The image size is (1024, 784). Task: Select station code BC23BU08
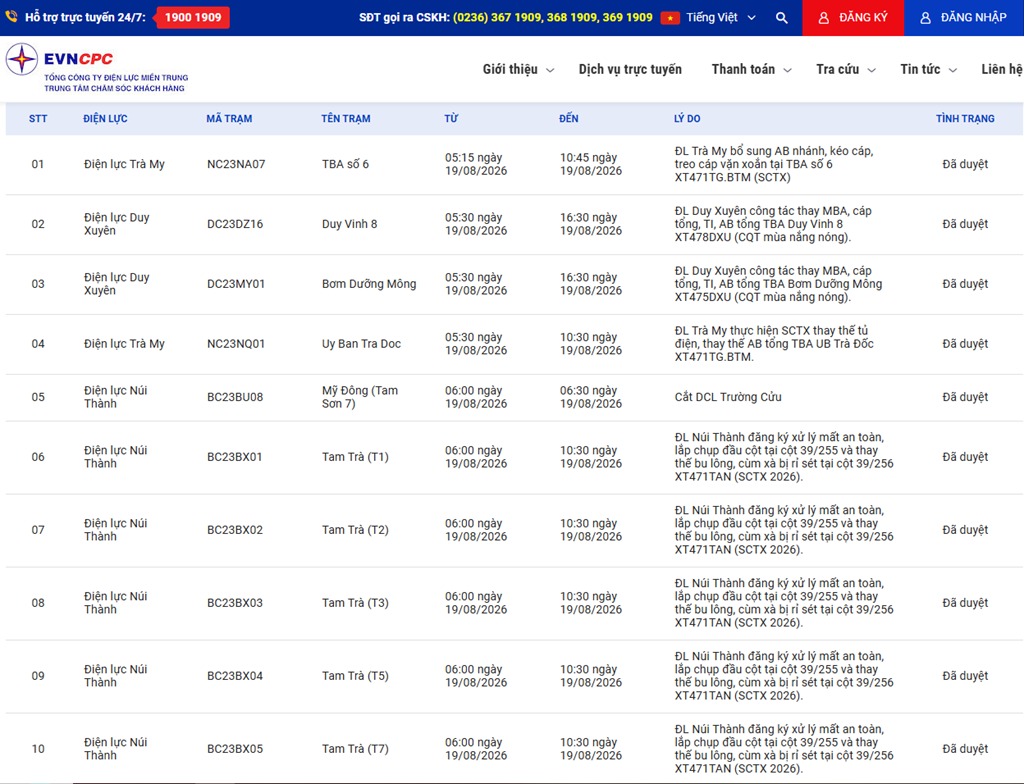pyautogui.click(x=235, y=397)
